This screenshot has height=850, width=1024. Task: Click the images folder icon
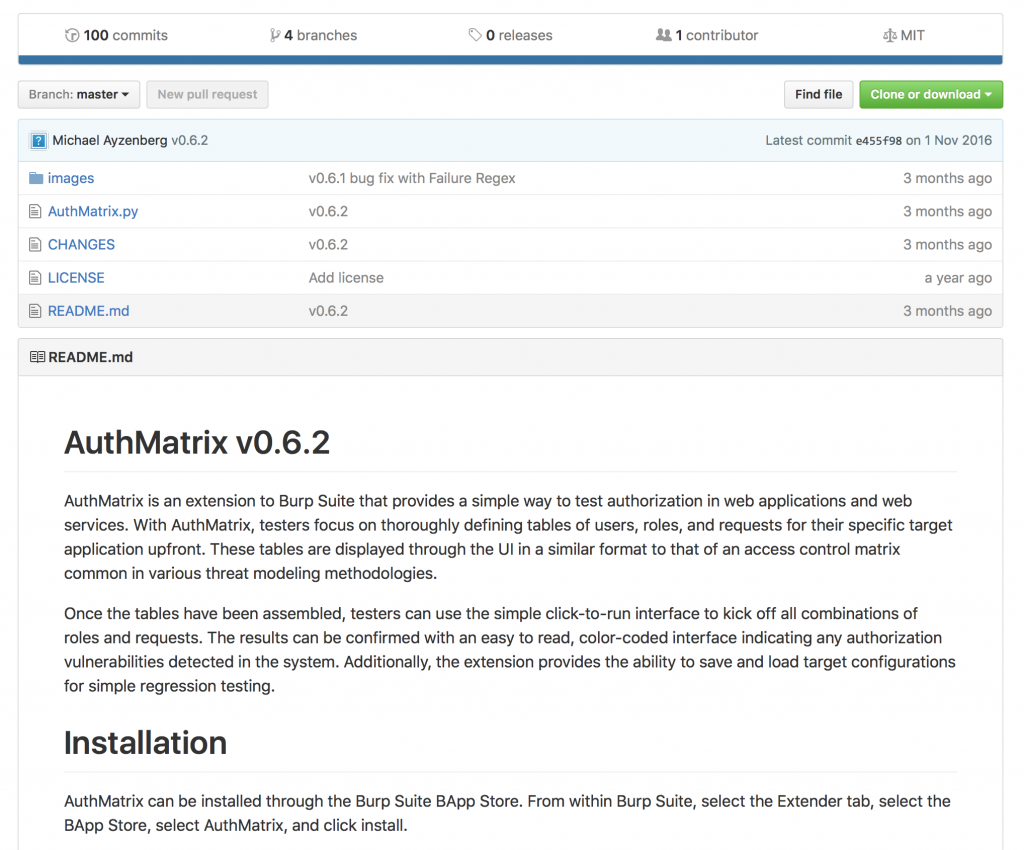coord(36,178)
